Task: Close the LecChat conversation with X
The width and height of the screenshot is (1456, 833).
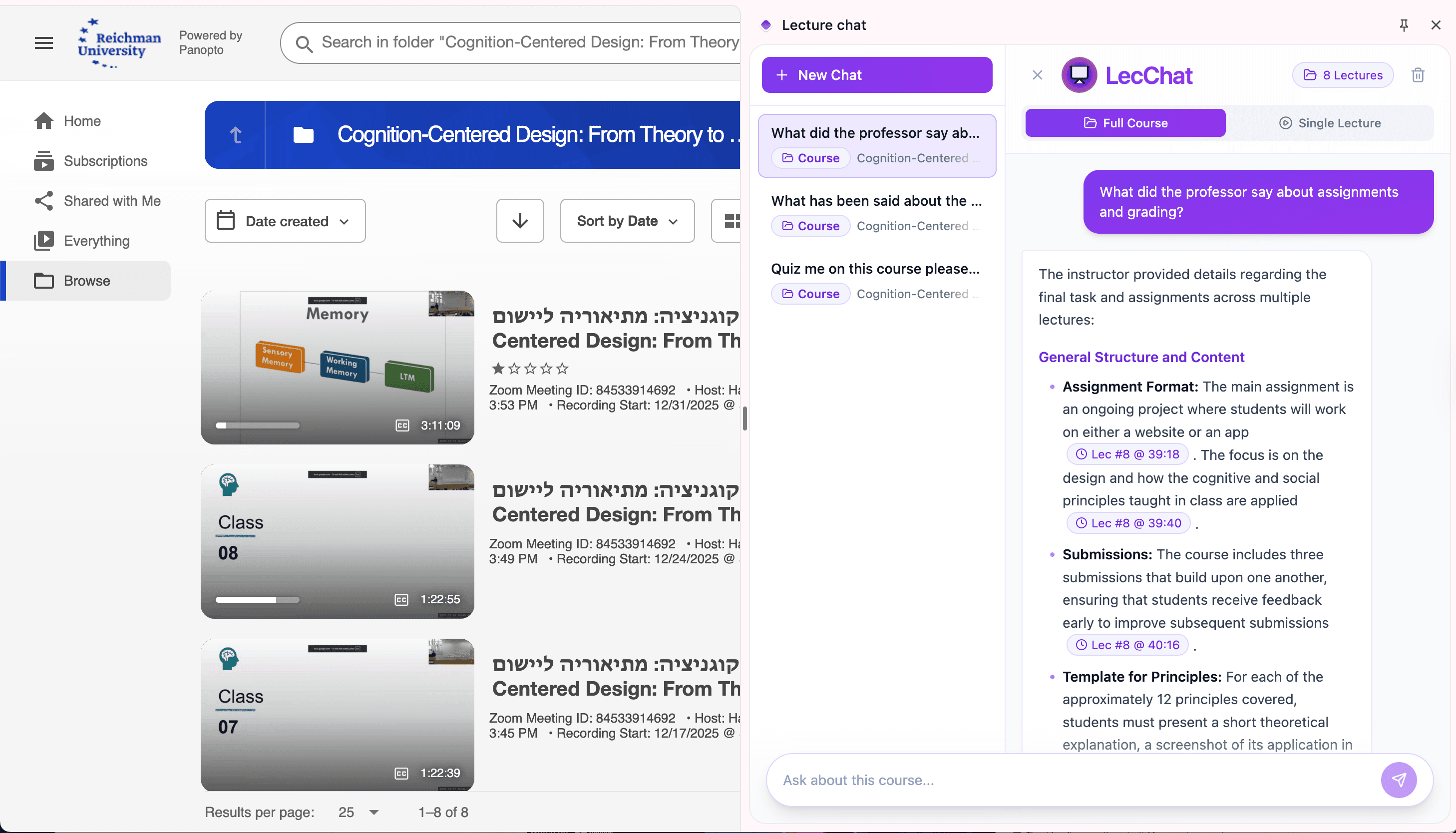Action: pyautogui.click(x=1038, y=75)
